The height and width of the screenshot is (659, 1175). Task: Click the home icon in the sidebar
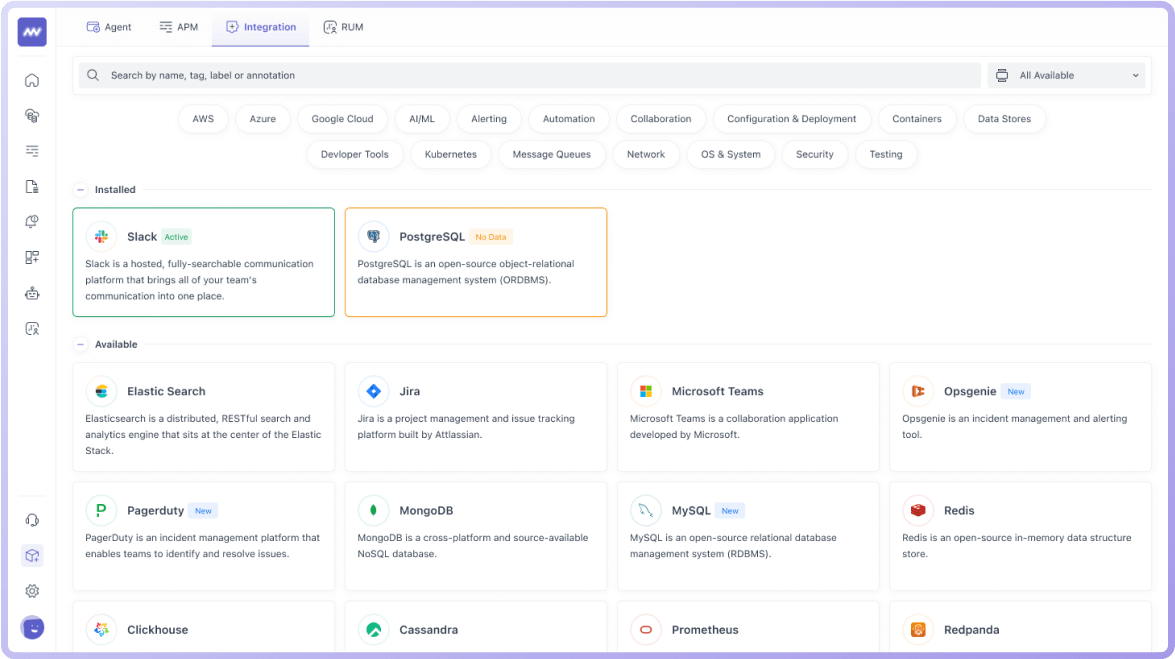click(x=32, y=81)
